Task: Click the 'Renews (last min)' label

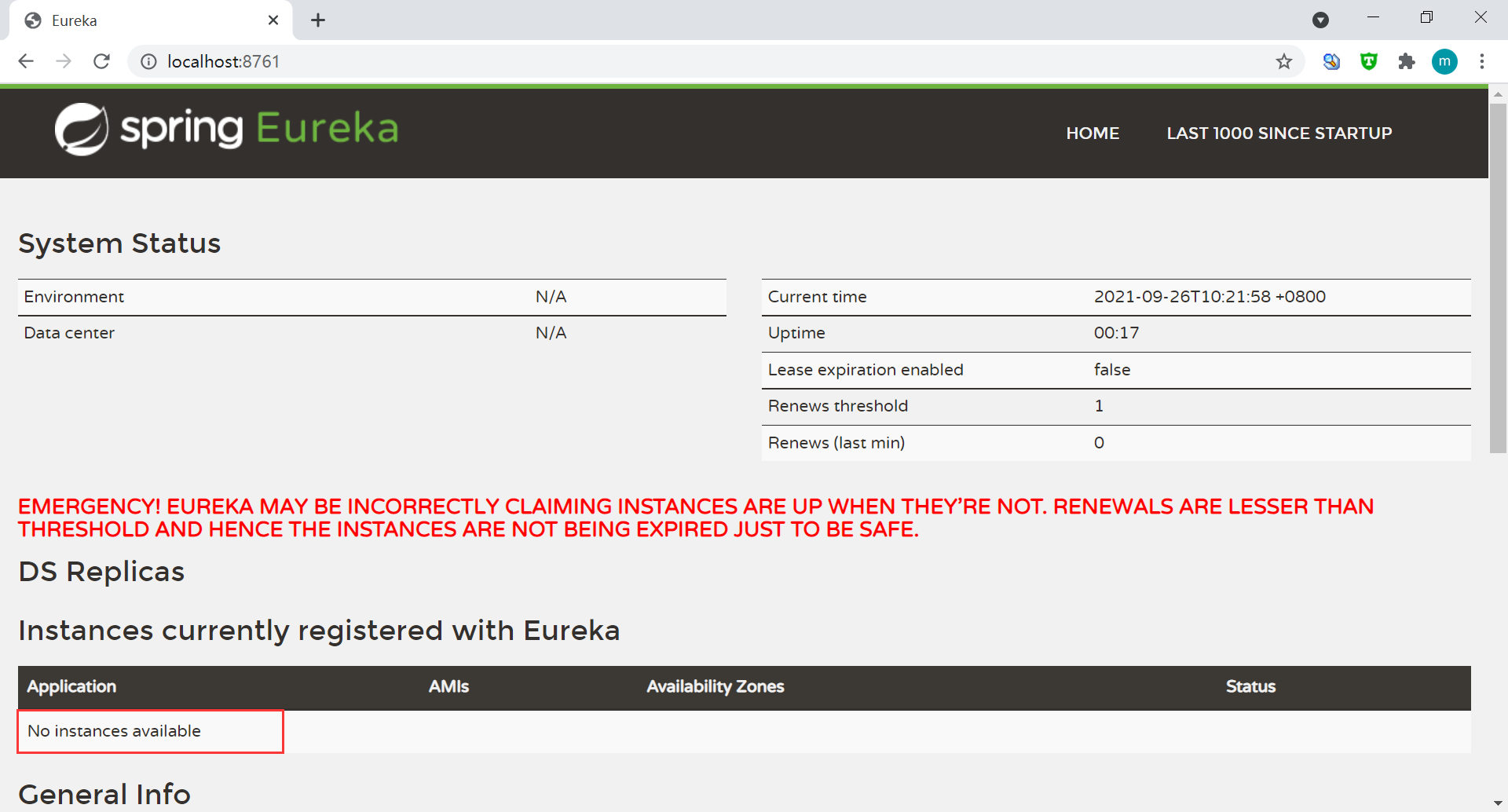Action: [836, 443]
